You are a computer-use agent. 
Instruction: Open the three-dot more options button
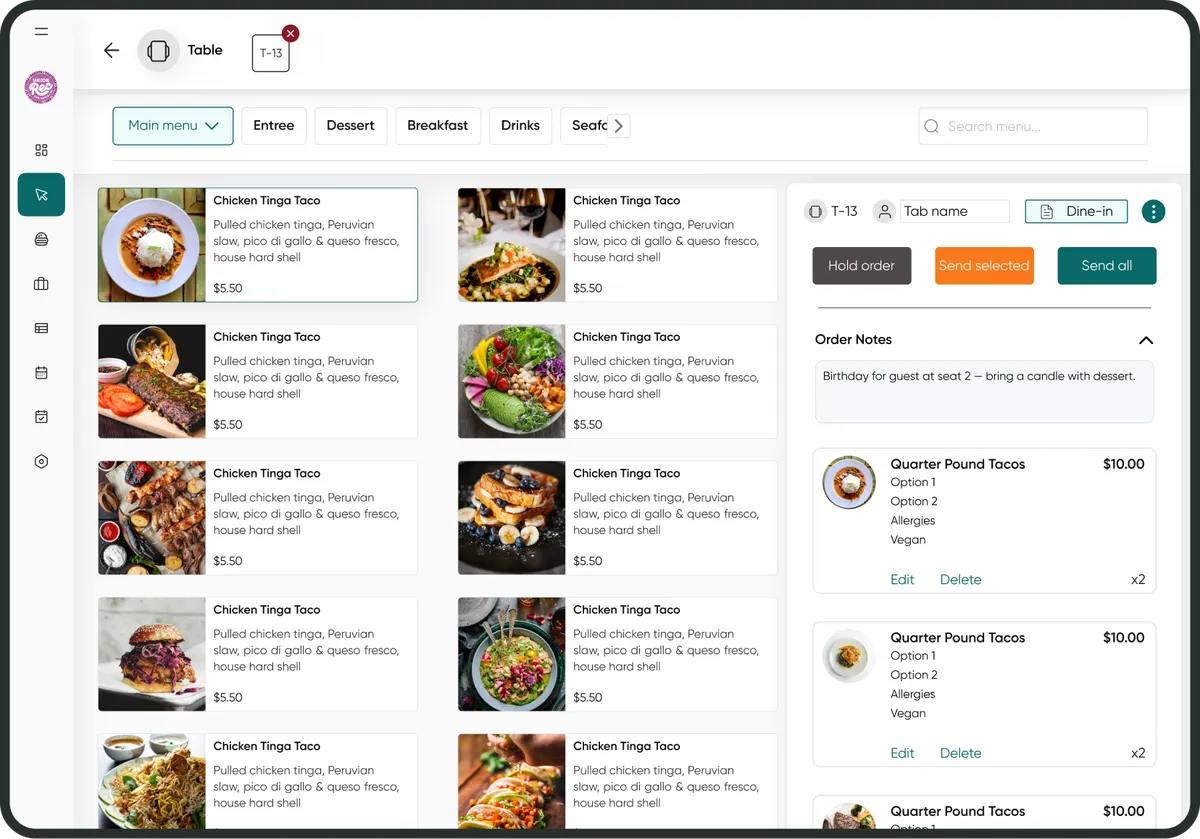(1153, 211)
